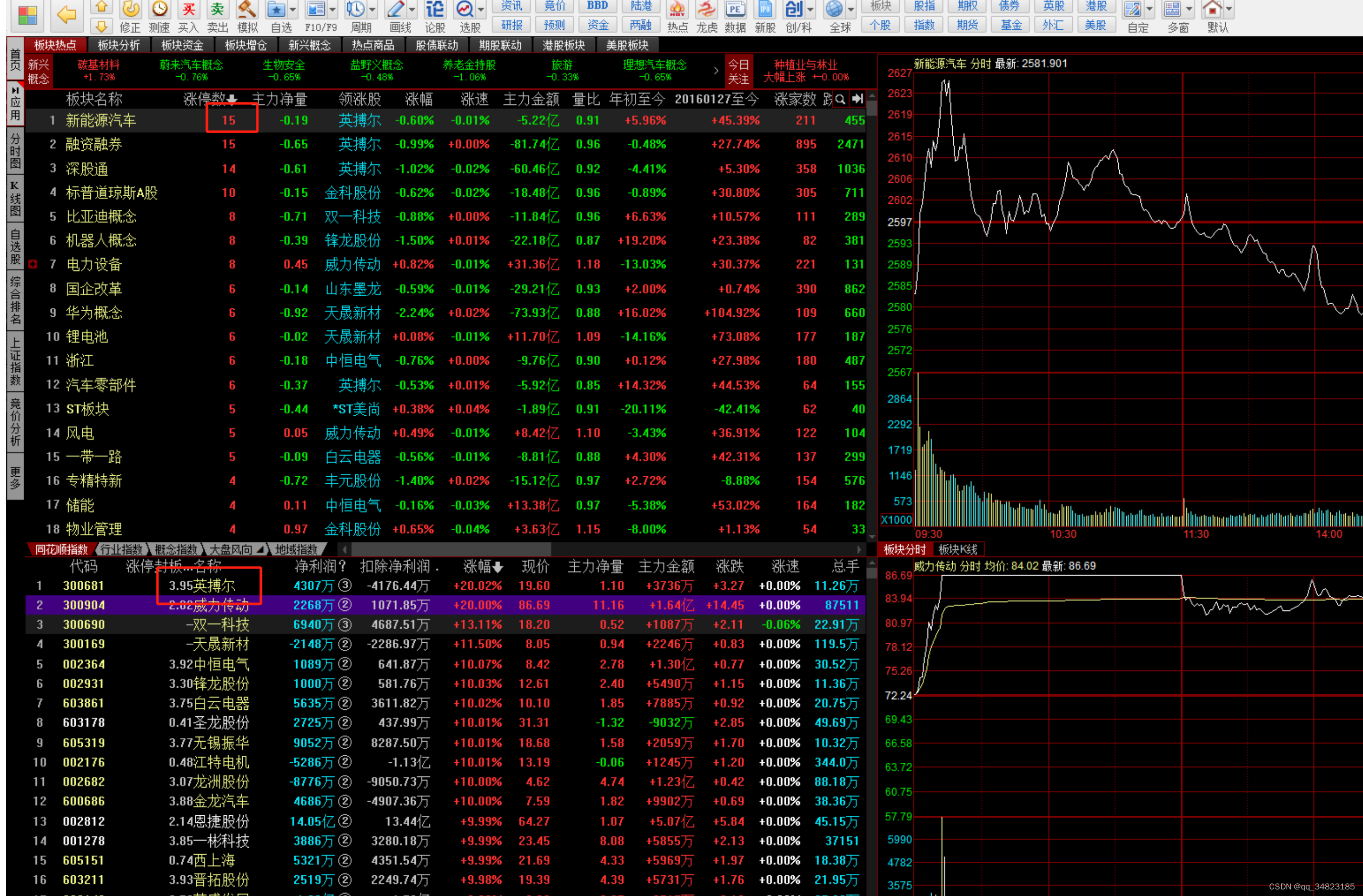The width and height of the screenshot is (1363, 896).
Task: Click search magnifier in table header
Action: [840, 99]
